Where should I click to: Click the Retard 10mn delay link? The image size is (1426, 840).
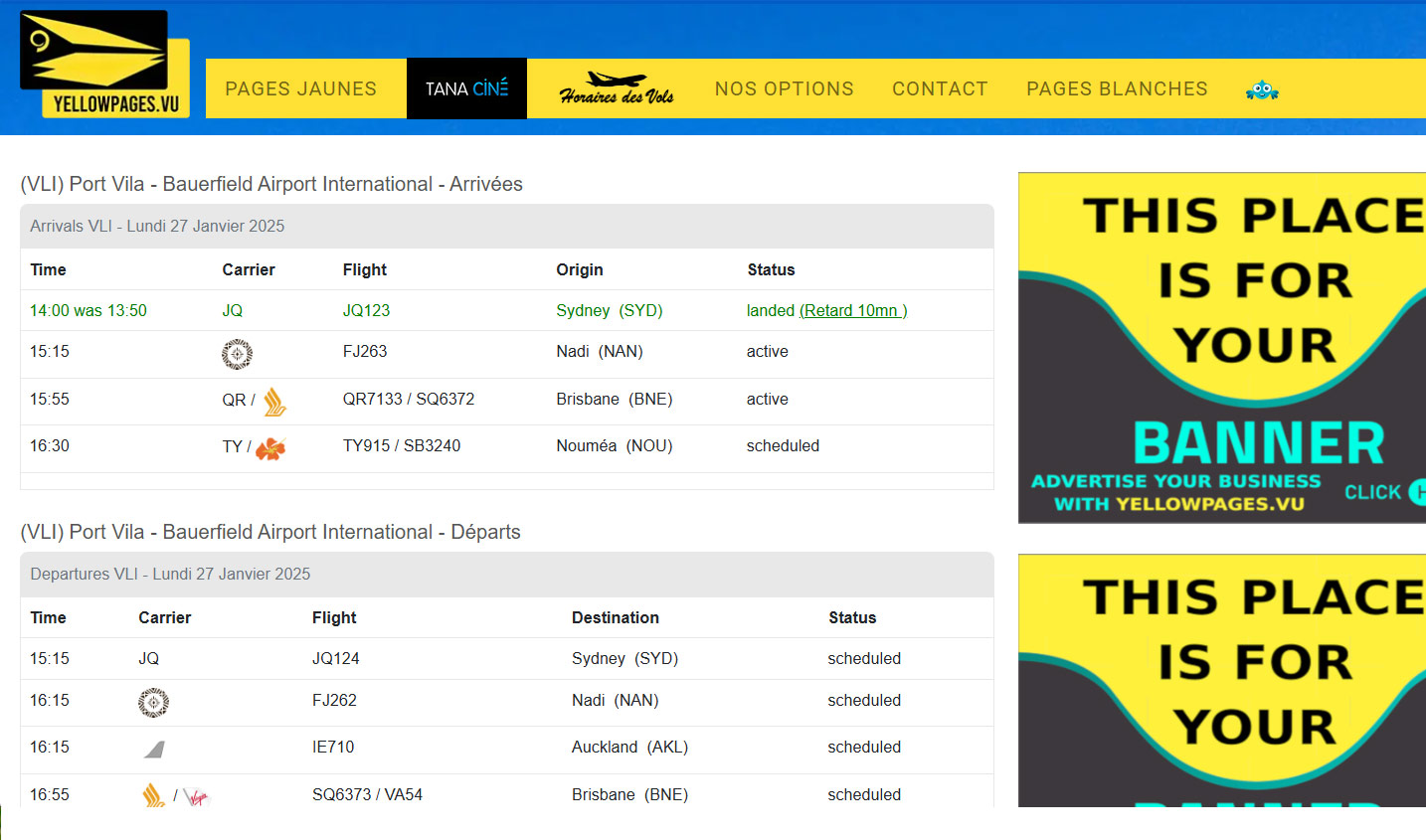pos(853,310)
